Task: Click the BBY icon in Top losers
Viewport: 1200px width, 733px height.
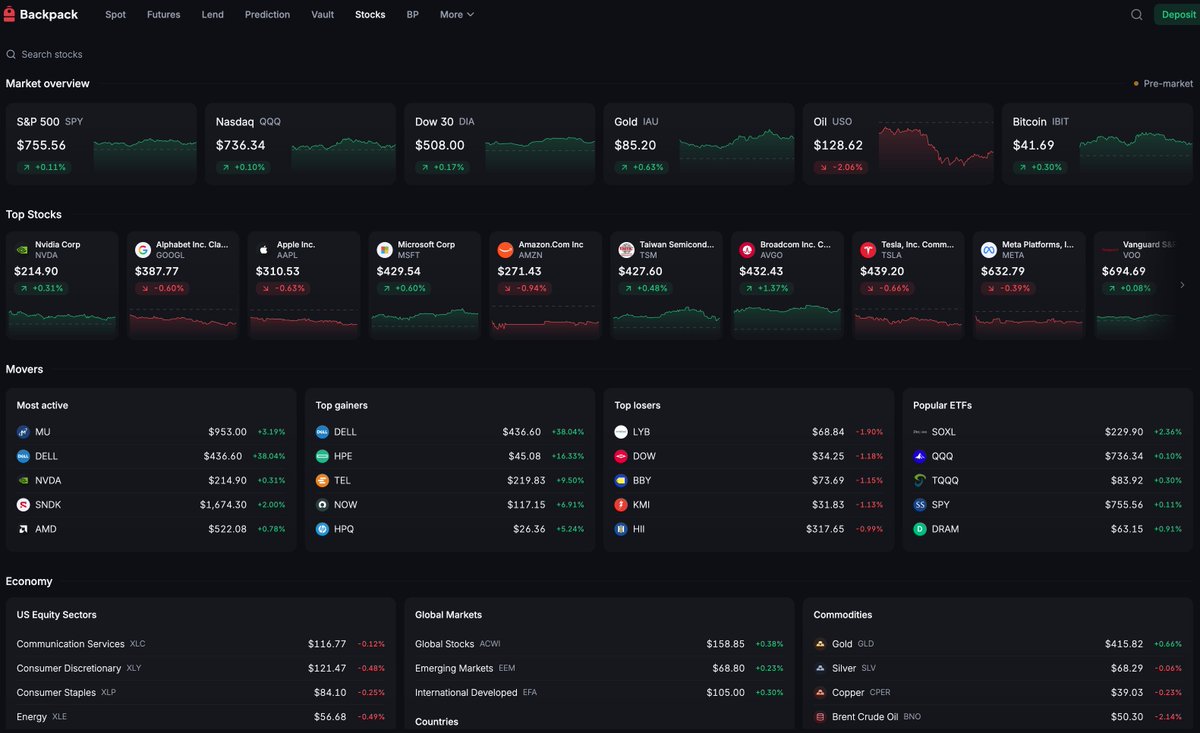Action: pyautogui.click(x=621, y=480)
